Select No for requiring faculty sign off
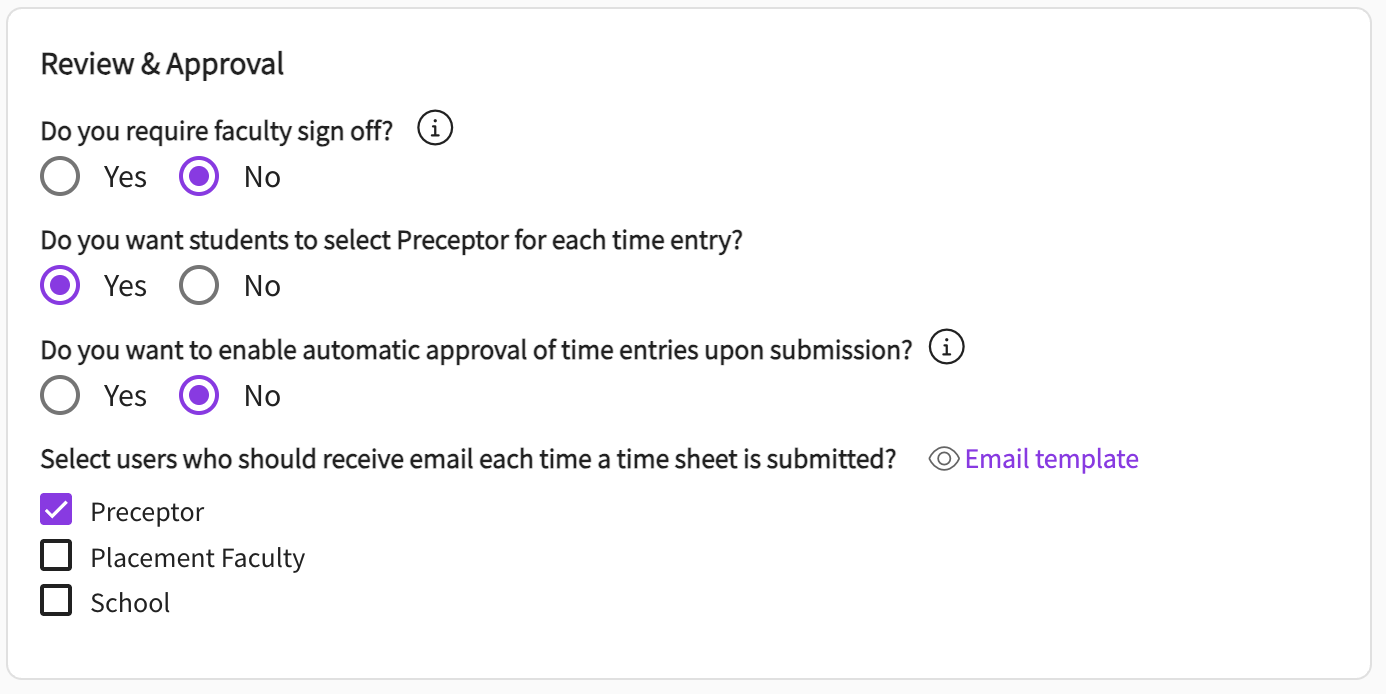This screenshot has height=694, width=1386. pos(199,177)
